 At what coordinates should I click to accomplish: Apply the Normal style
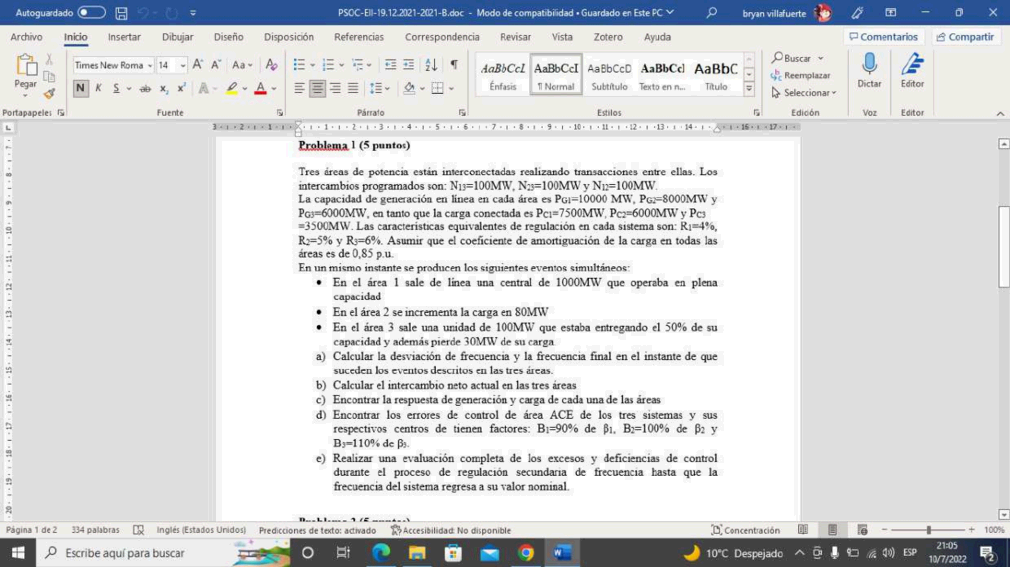pos(556,75)
